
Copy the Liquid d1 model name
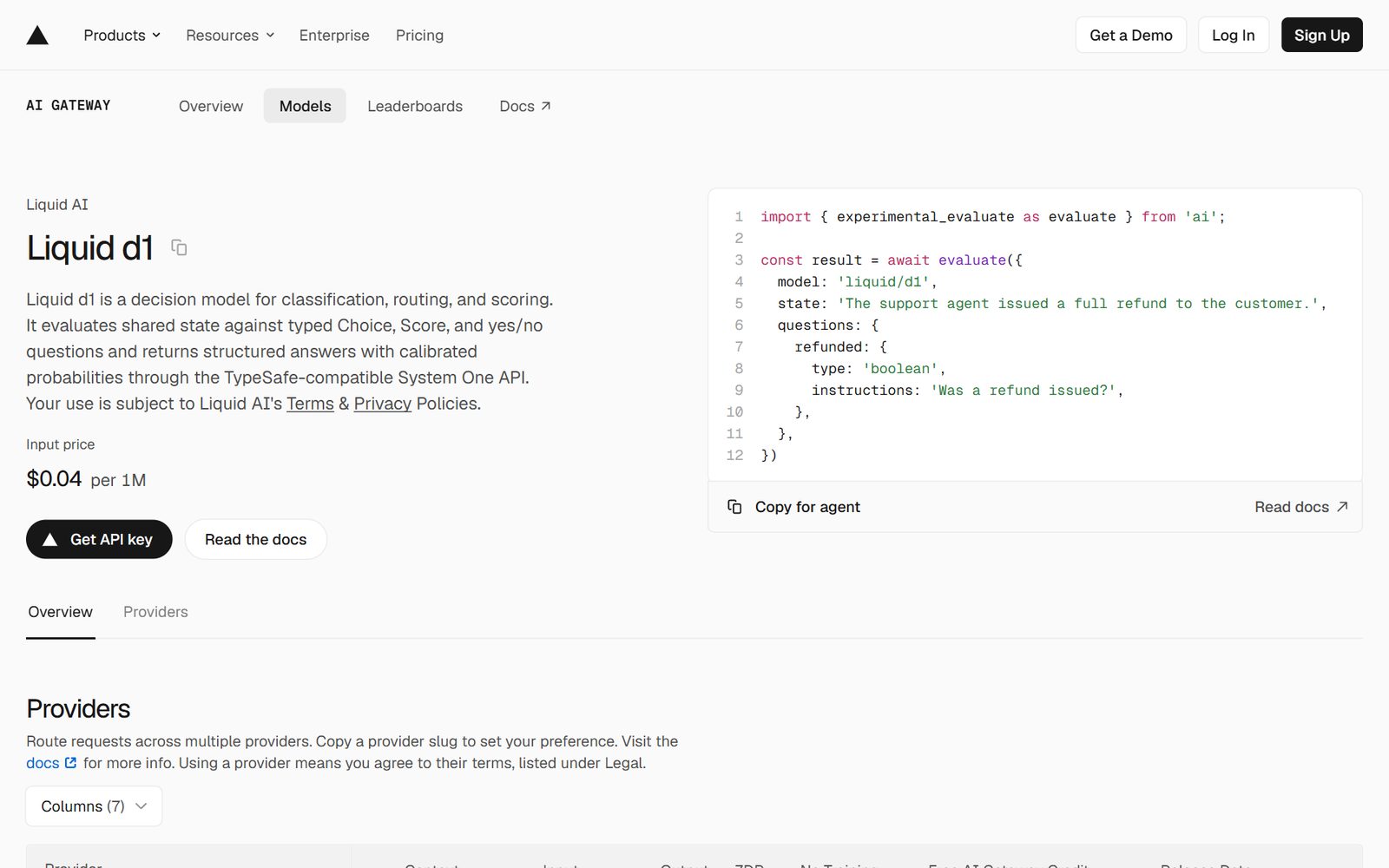pos(179,247)
